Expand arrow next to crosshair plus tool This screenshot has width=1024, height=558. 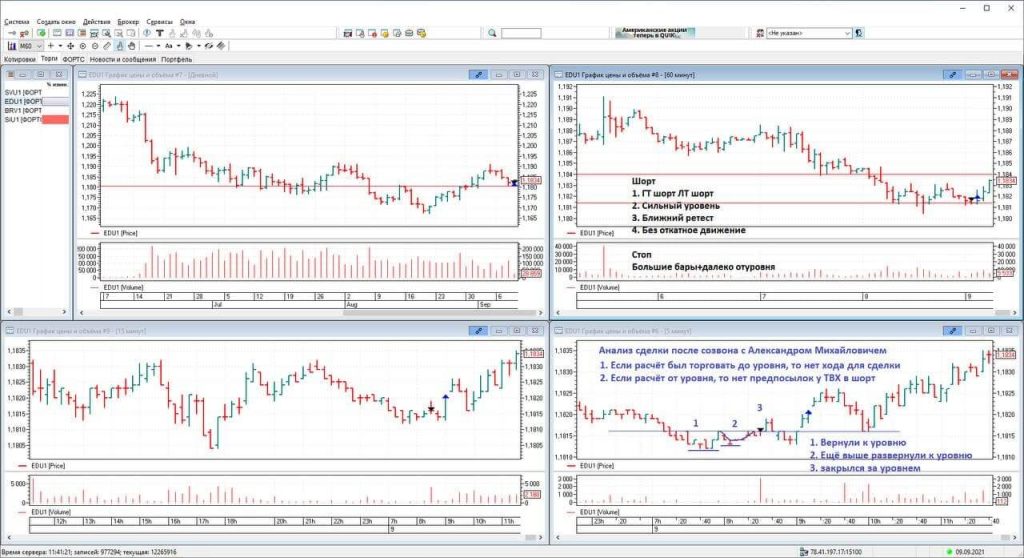pos(60,46)
